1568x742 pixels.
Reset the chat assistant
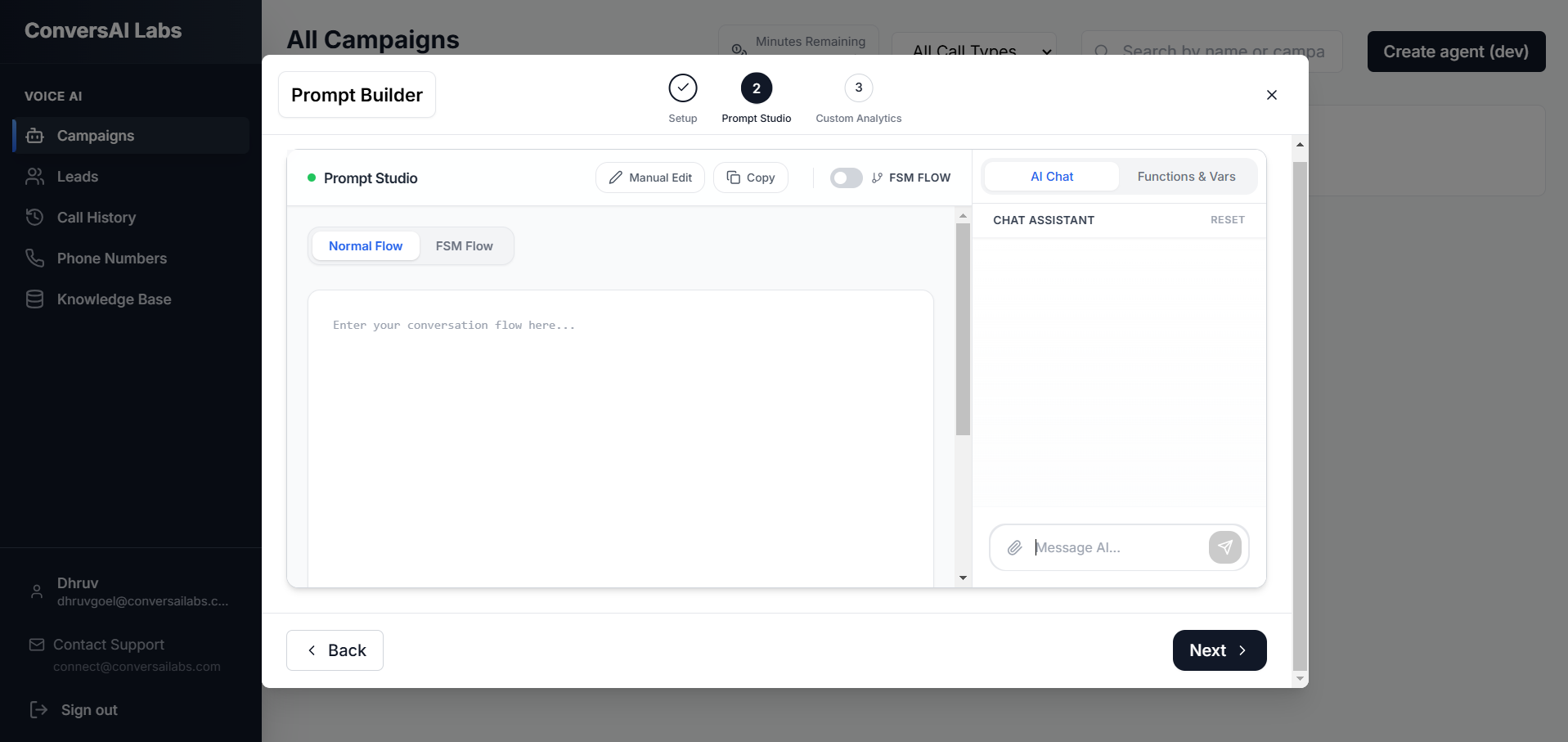1228,220
